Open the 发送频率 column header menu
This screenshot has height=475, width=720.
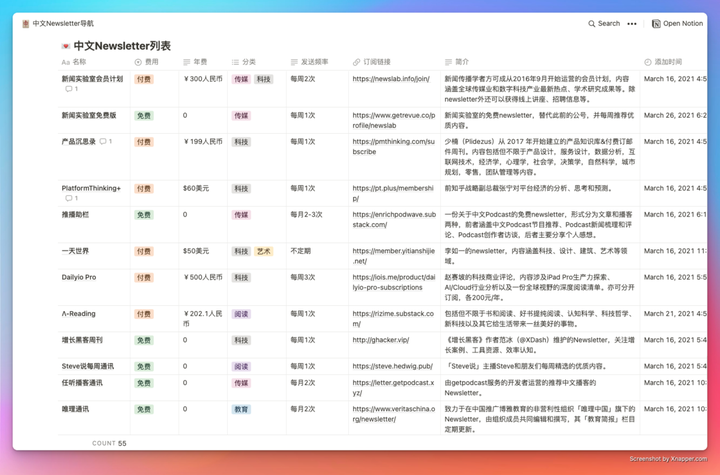point(309,62)
